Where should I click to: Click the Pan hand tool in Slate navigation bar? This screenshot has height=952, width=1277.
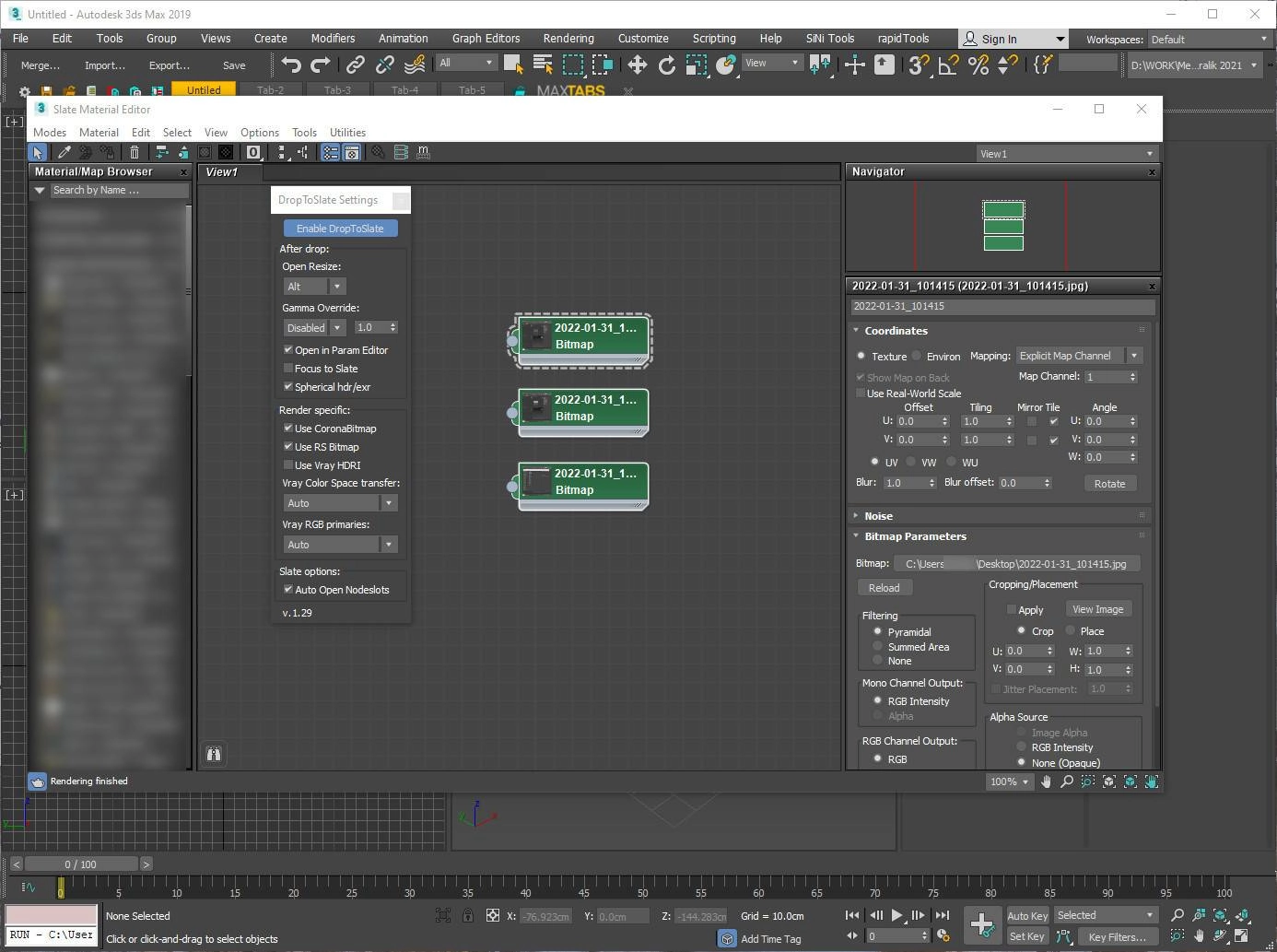pyautogui.click(x=1046, y=782)
